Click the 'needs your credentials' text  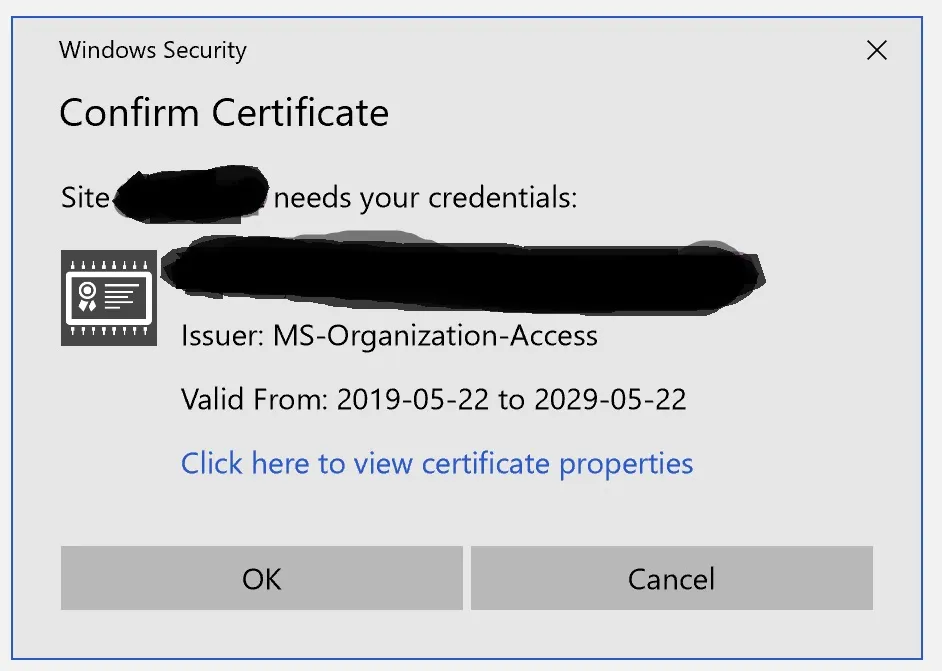(425, 198)
